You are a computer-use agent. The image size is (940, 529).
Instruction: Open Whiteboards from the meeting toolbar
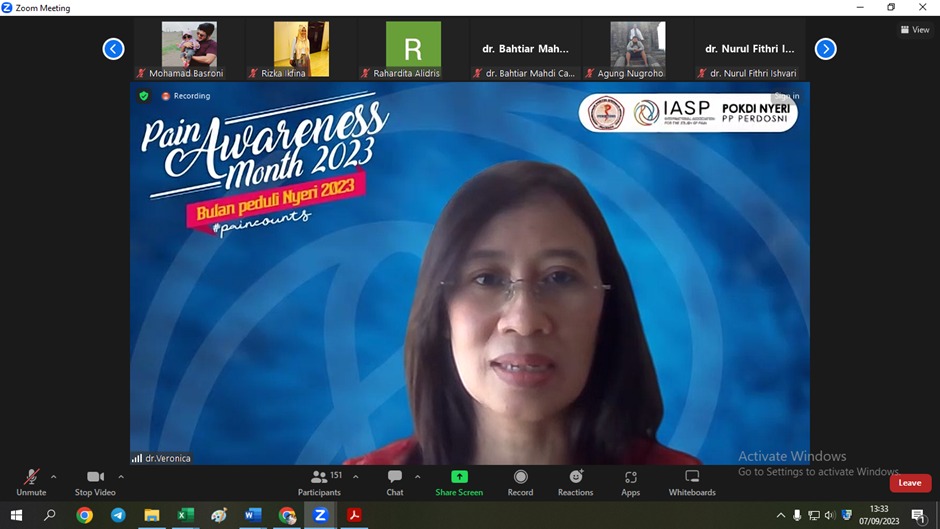tap(692, 481)
